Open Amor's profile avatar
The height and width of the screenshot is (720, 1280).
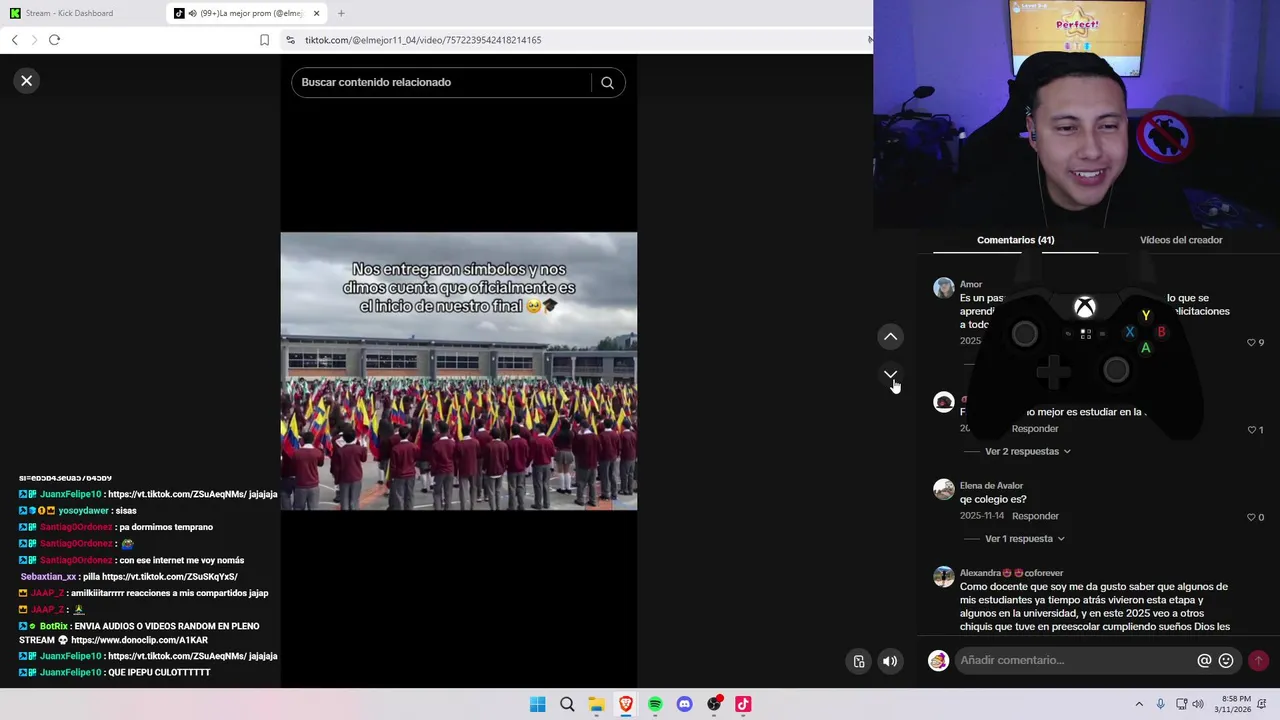tap(944, 288)
